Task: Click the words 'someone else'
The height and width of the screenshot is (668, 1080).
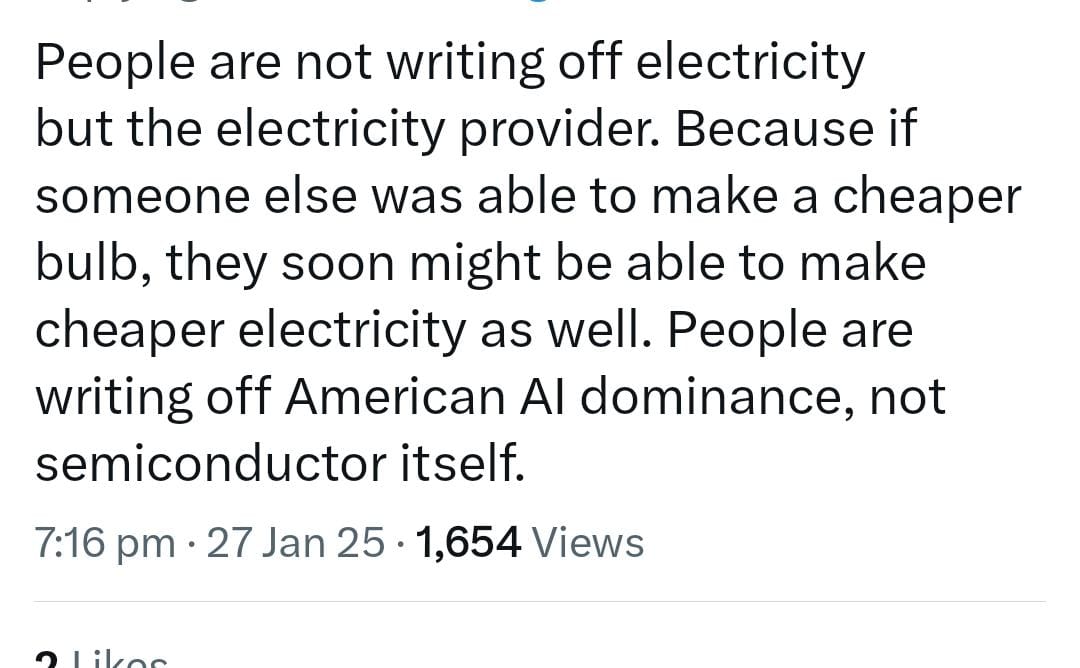Action: point(196,197)
